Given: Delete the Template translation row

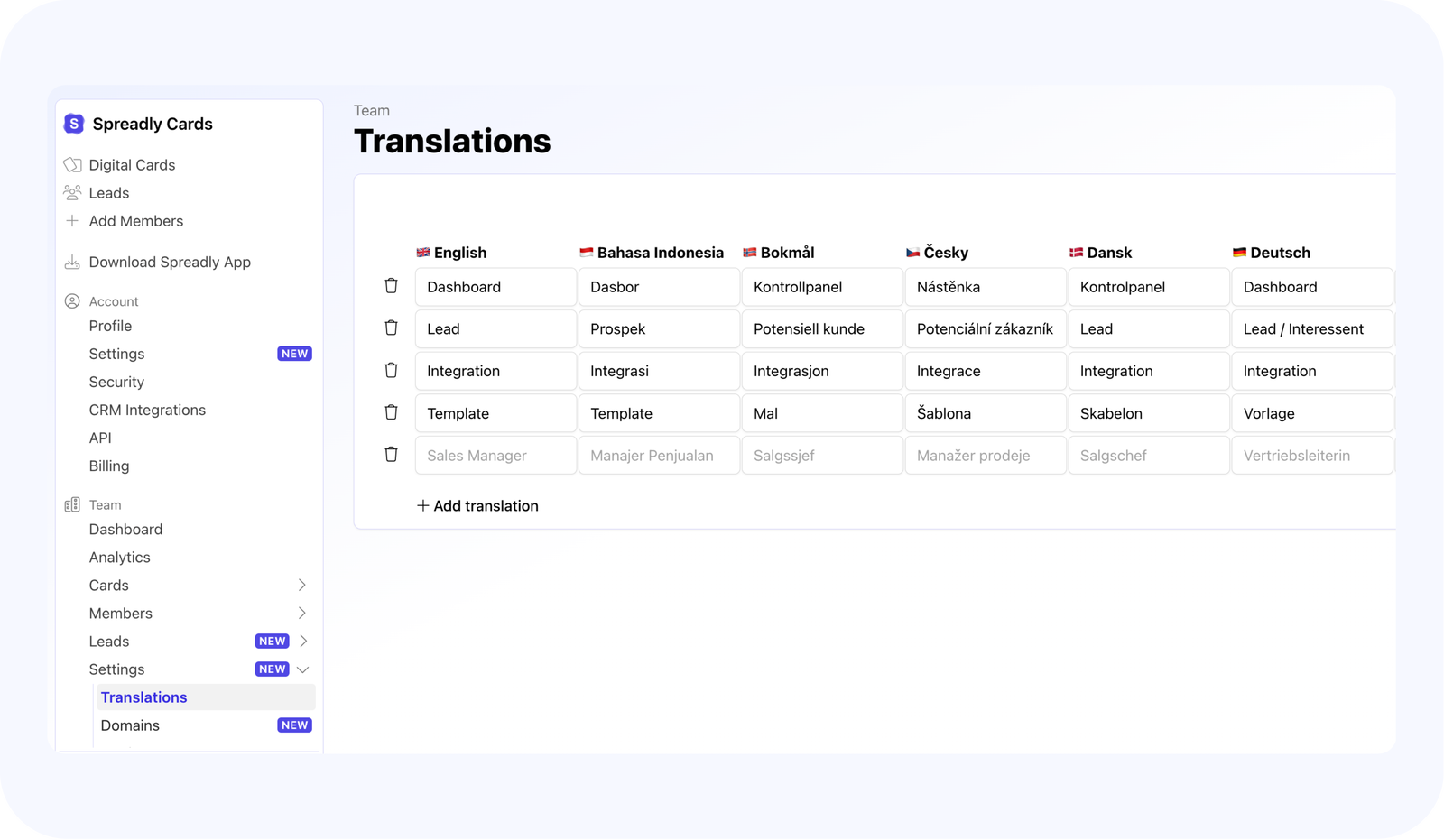Looking at the screenshot, I should [391, 412].
